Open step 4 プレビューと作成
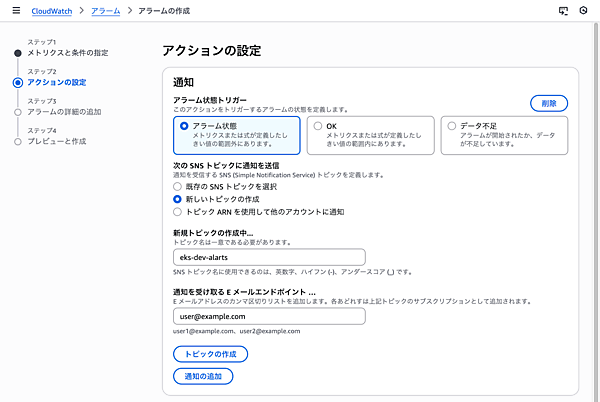 (x=56, y=142)
